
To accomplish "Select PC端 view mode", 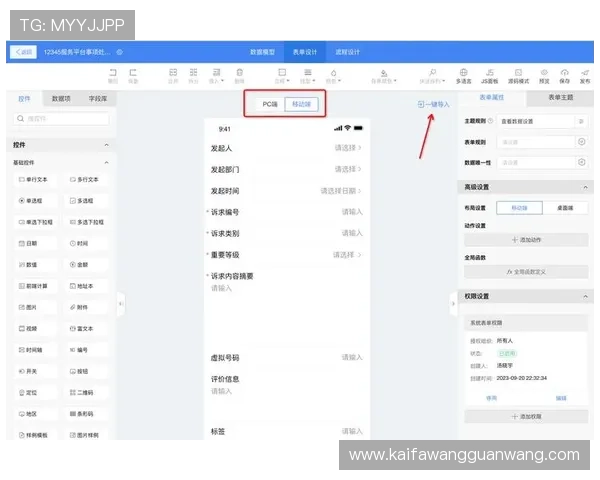I will tap(270, 104).
